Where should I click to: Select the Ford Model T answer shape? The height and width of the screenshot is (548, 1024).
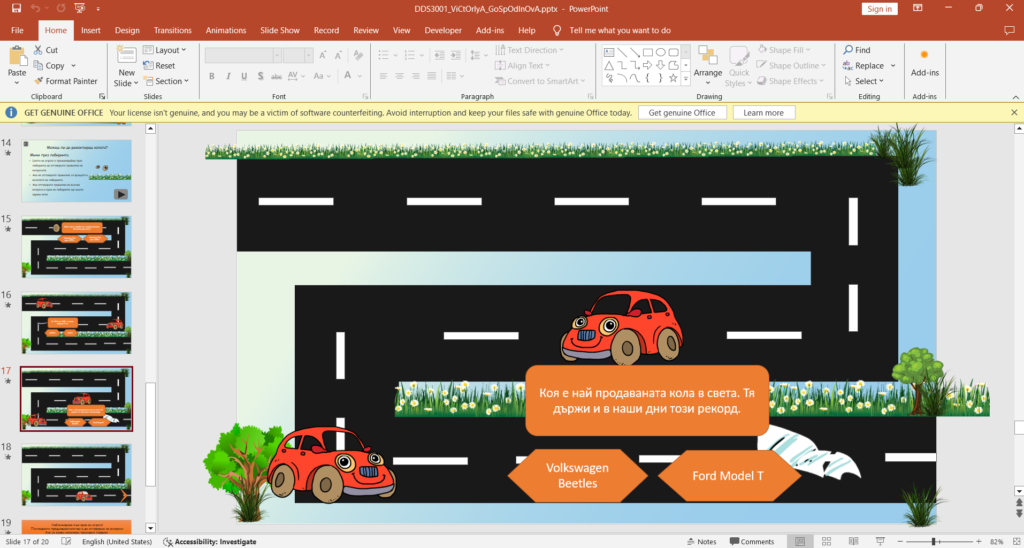pyautogui.click(x=729, y=475)
